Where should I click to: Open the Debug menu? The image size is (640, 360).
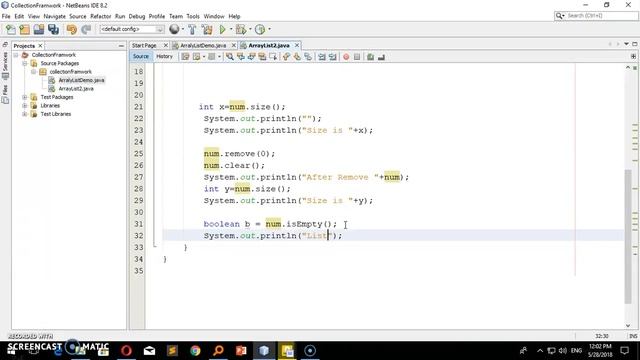pos(137,16)
